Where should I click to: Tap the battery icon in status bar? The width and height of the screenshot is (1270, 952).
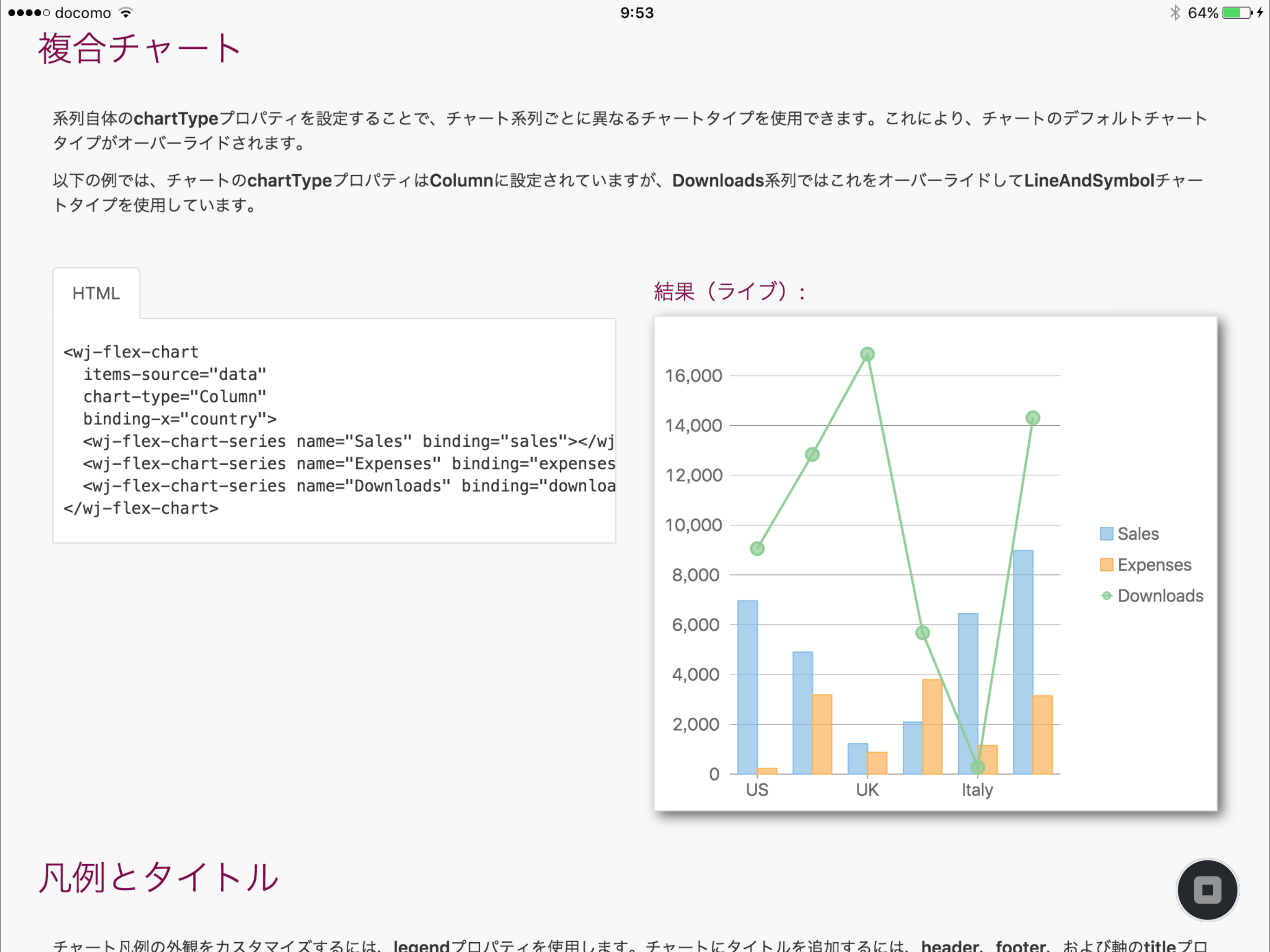[x=1237, y=13]
